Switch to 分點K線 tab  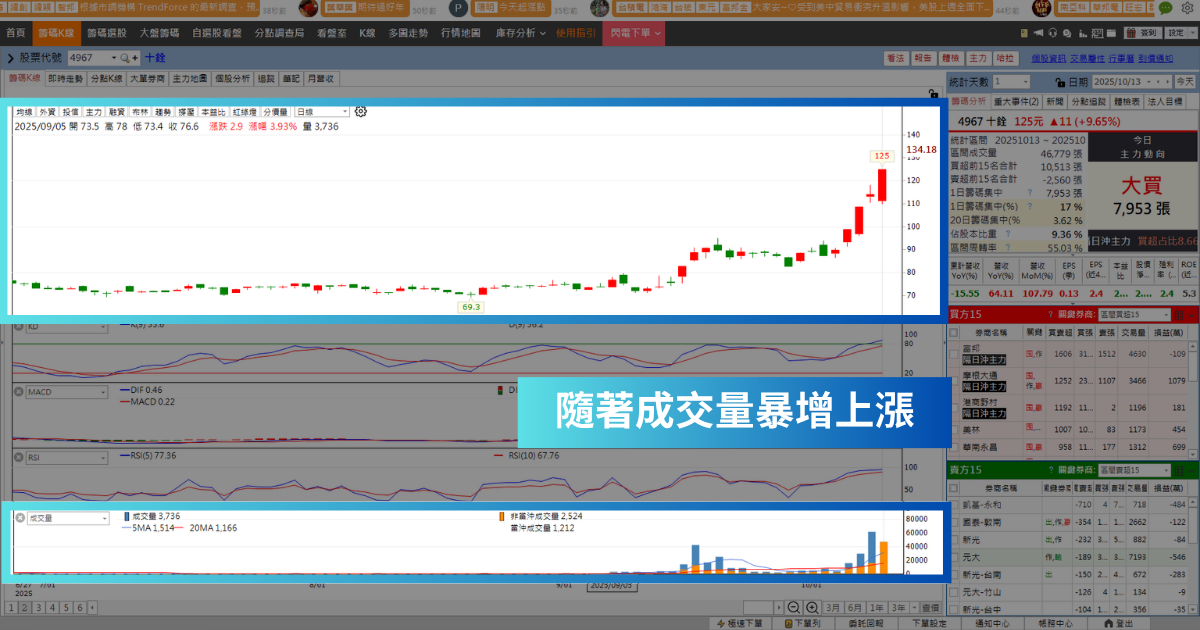tap(107, 77)
